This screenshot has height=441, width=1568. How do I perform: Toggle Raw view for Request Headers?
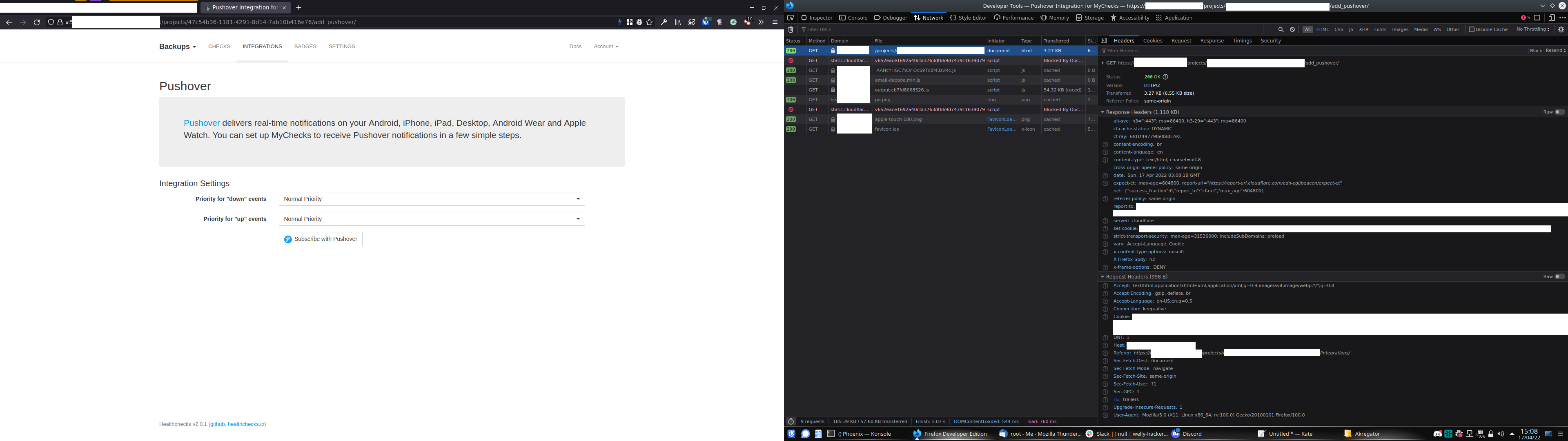(x=1559, y=276)
